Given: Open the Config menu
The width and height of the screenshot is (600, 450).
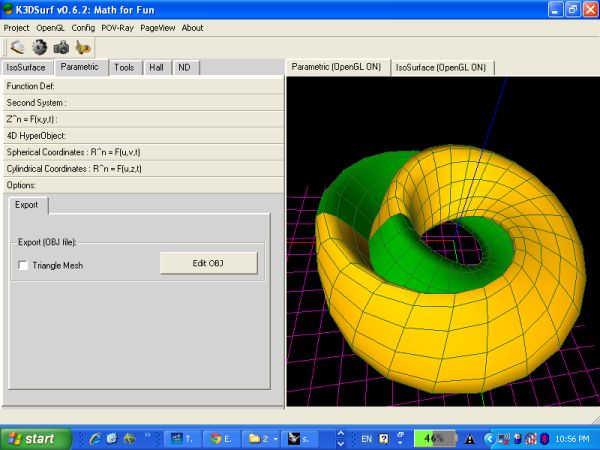Looking at the screenshot, I should (83, 28).
